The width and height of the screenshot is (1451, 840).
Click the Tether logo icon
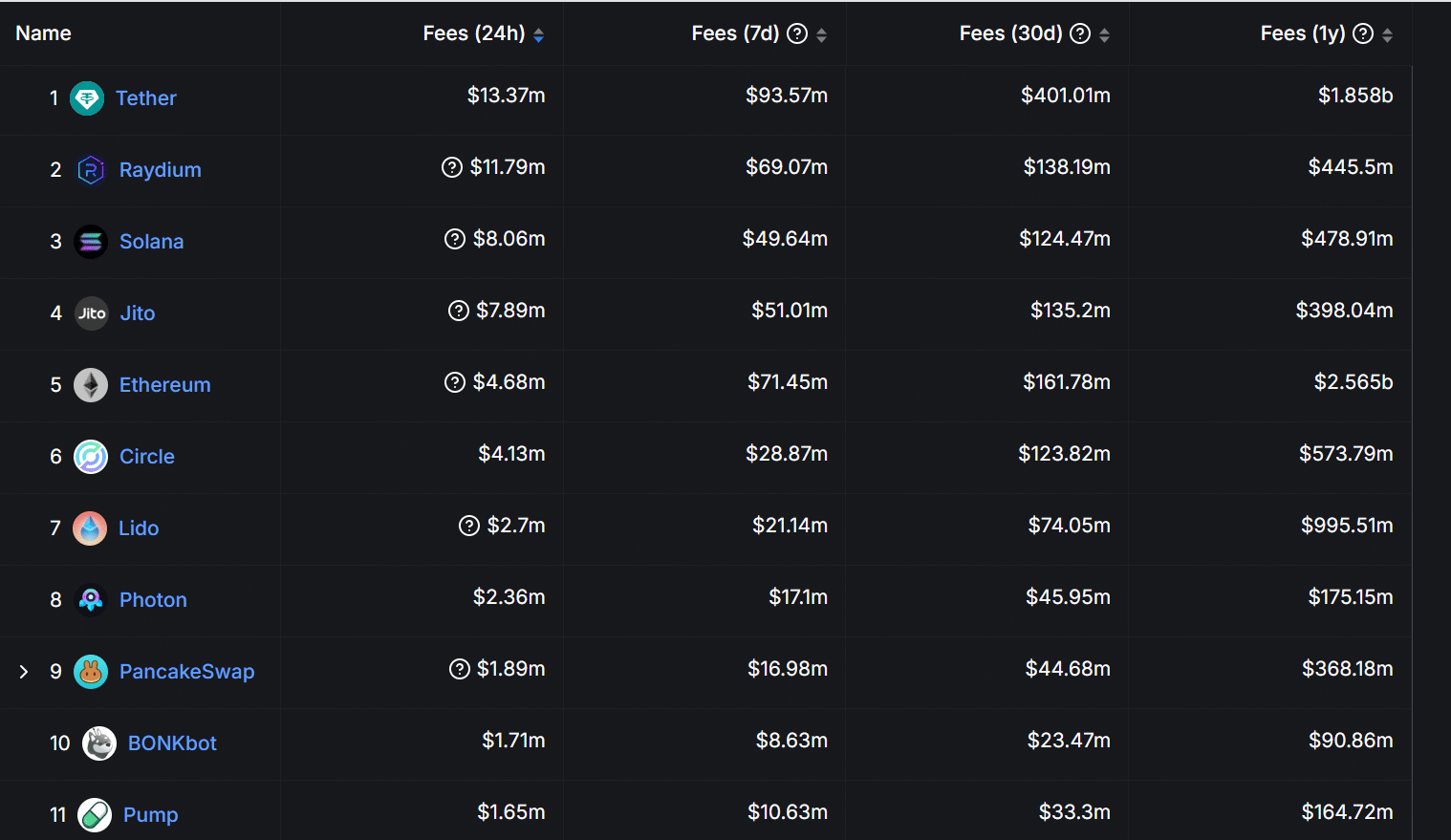87,98
